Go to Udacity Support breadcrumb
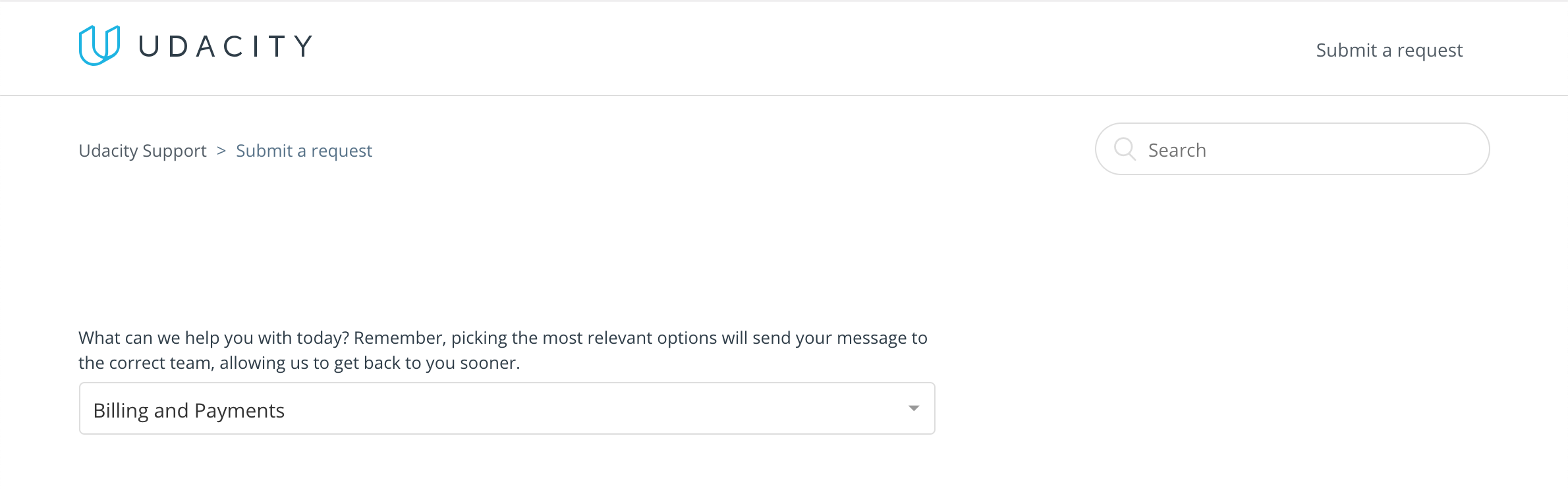Viewport: 1568px width, 490px height. [x=142, y=151]
